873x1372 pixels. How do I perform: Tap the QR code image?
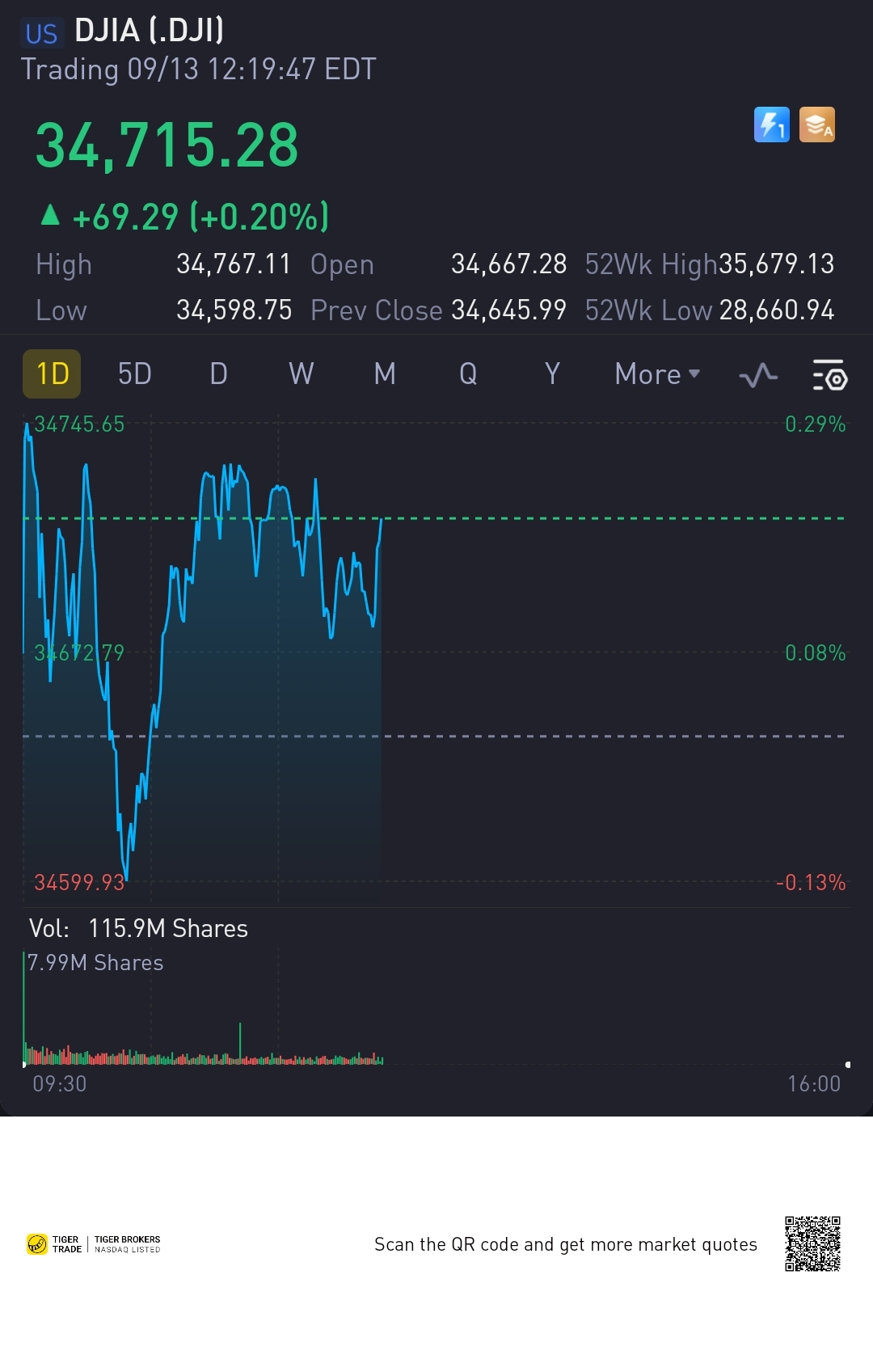coord(812,1243)
